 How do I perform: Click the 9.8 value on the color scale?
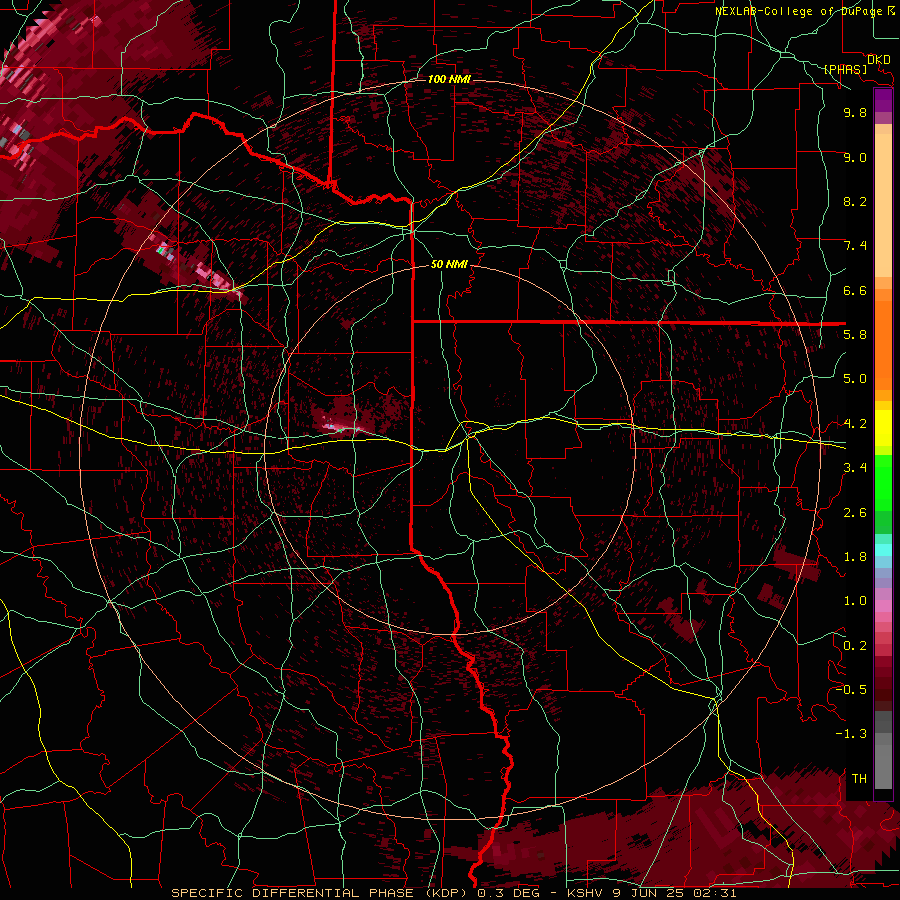tap(855, 112)
